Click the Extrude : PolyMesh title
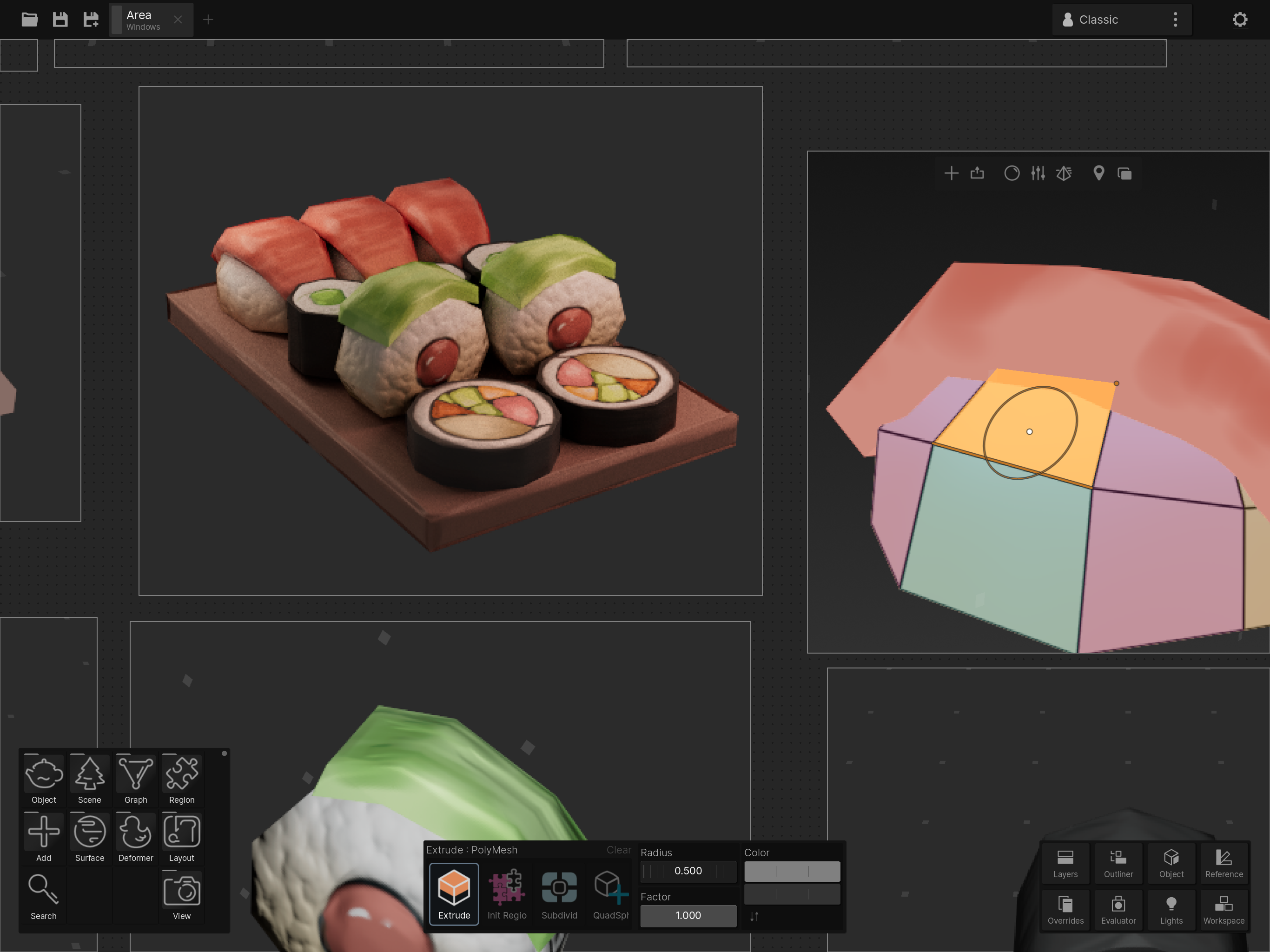Screen dimensions: 1270x952 click(471, 850)
